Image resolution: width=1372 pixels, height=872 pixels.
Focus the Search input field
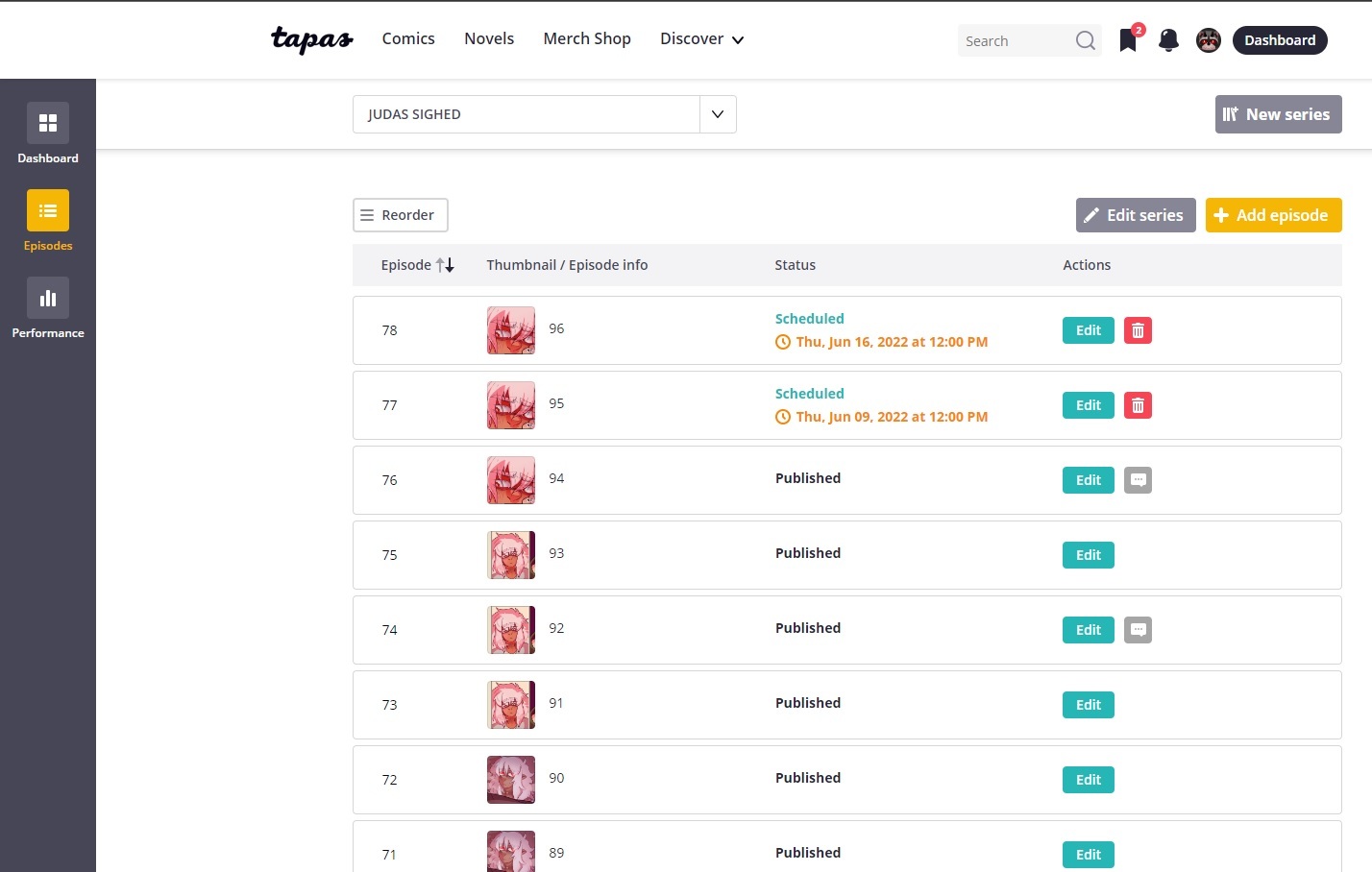(1017, 41)
